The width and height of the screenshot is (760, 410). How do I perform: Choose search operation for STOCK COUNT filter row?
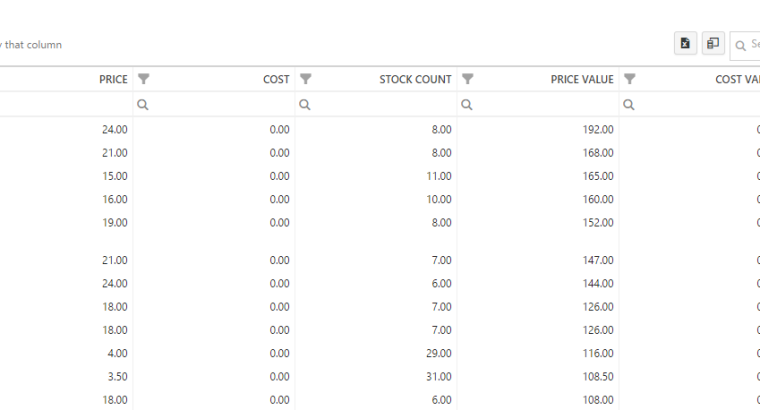304,104
